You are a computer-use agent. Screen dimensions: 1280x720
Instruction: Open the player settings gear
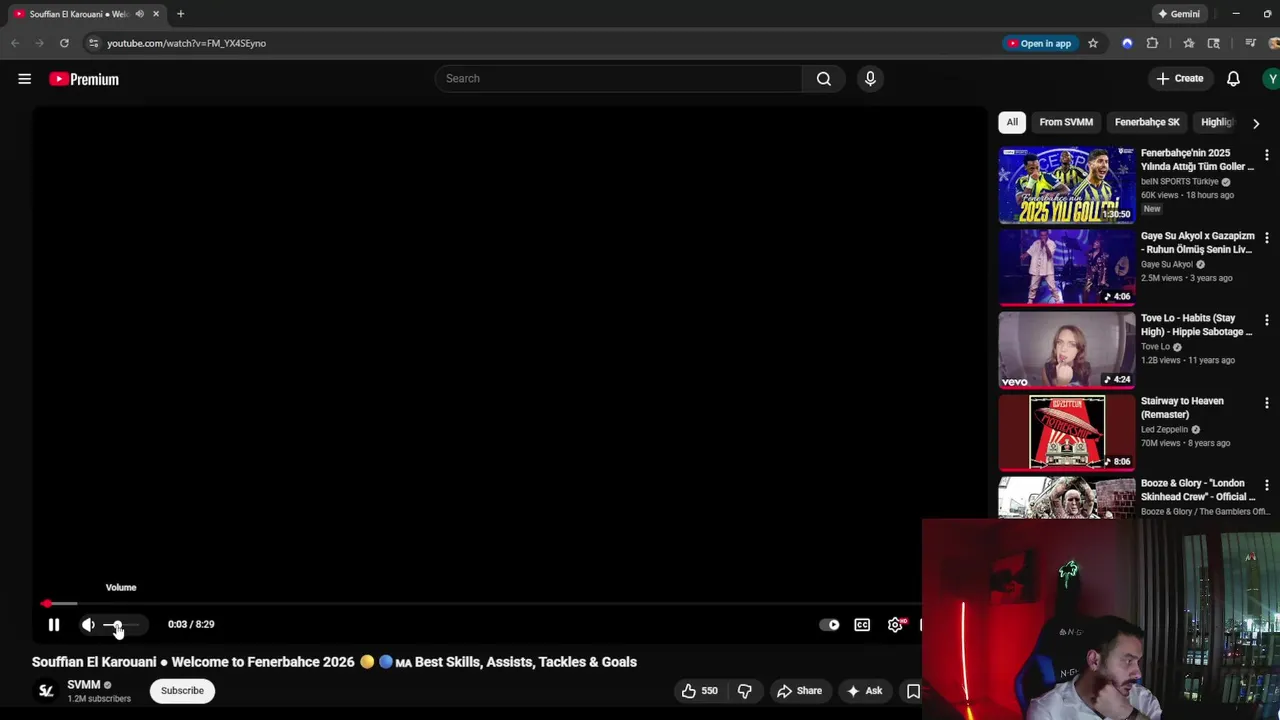[896, 625]
